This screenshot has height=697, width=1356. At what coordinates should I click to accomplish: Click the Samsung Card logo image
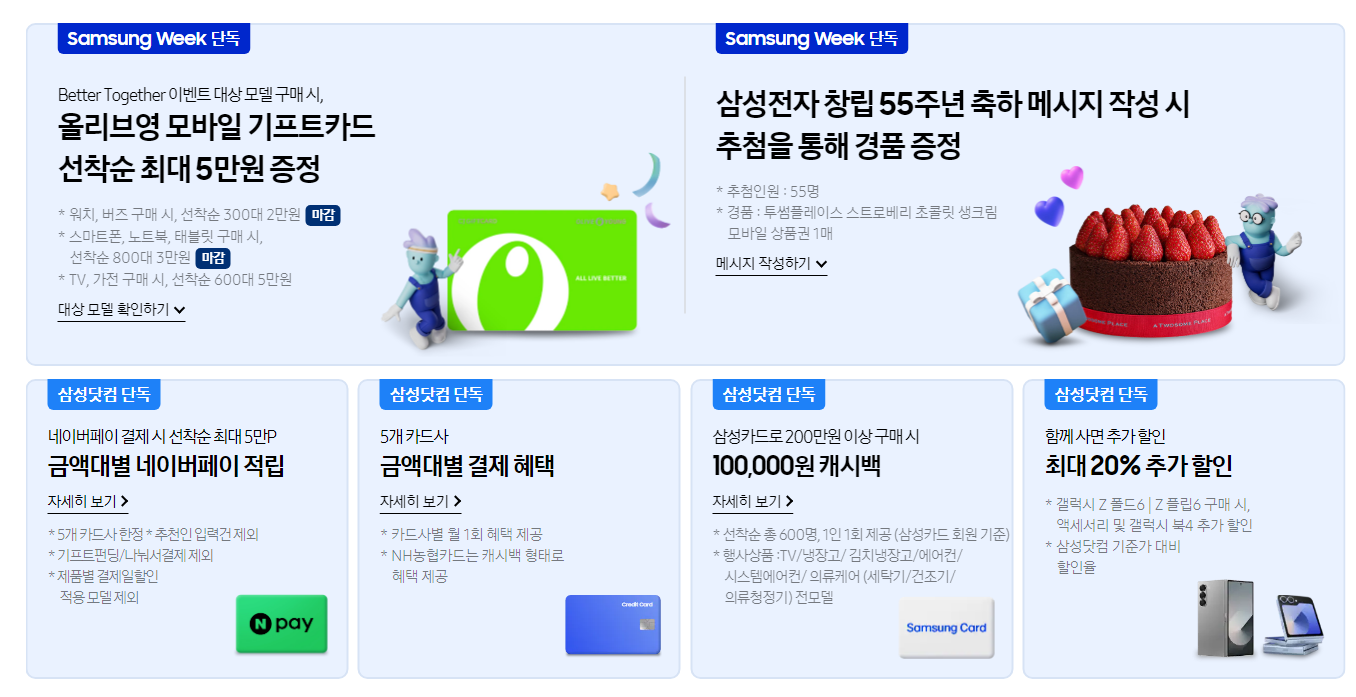[946, 628]
